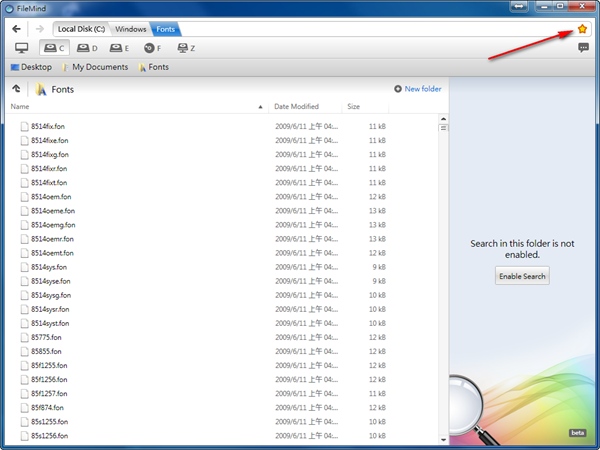The image size is (600, 450).
Task: Sort by Date Modified column header
Action: point(296,106)
